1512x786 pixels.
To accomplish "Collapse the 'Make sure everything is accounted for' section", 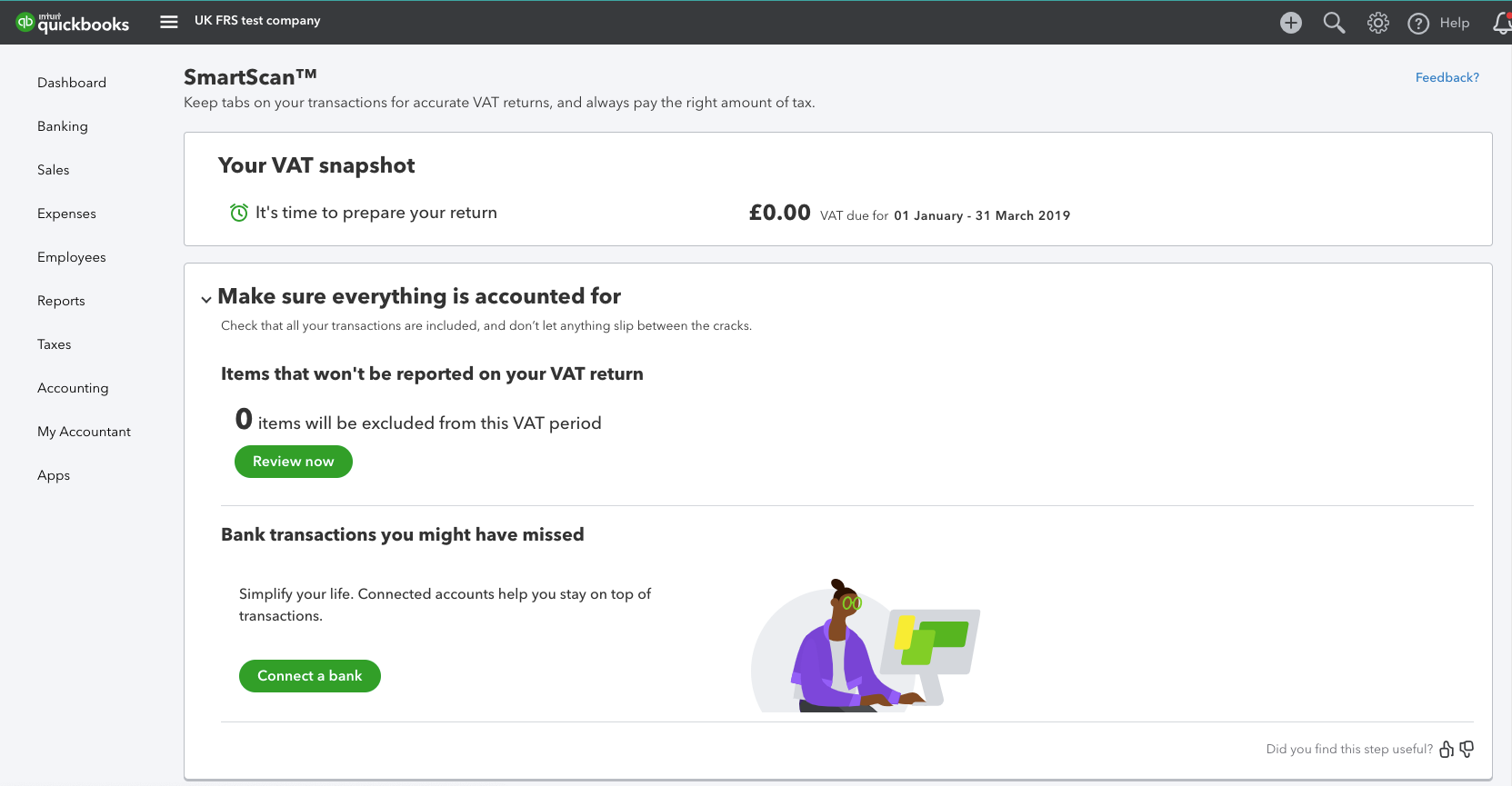I will 206,299.
